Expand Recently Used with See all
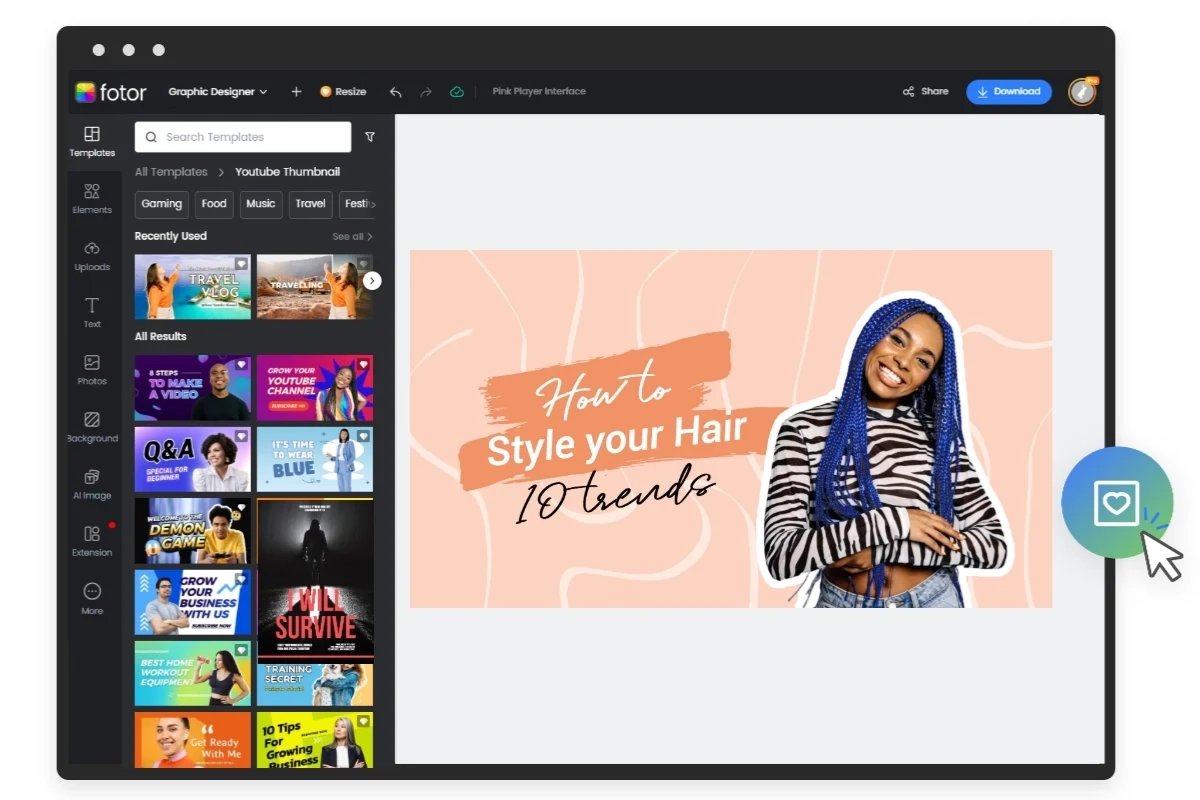Screen dimensions: 1200x800 [352, 237]
